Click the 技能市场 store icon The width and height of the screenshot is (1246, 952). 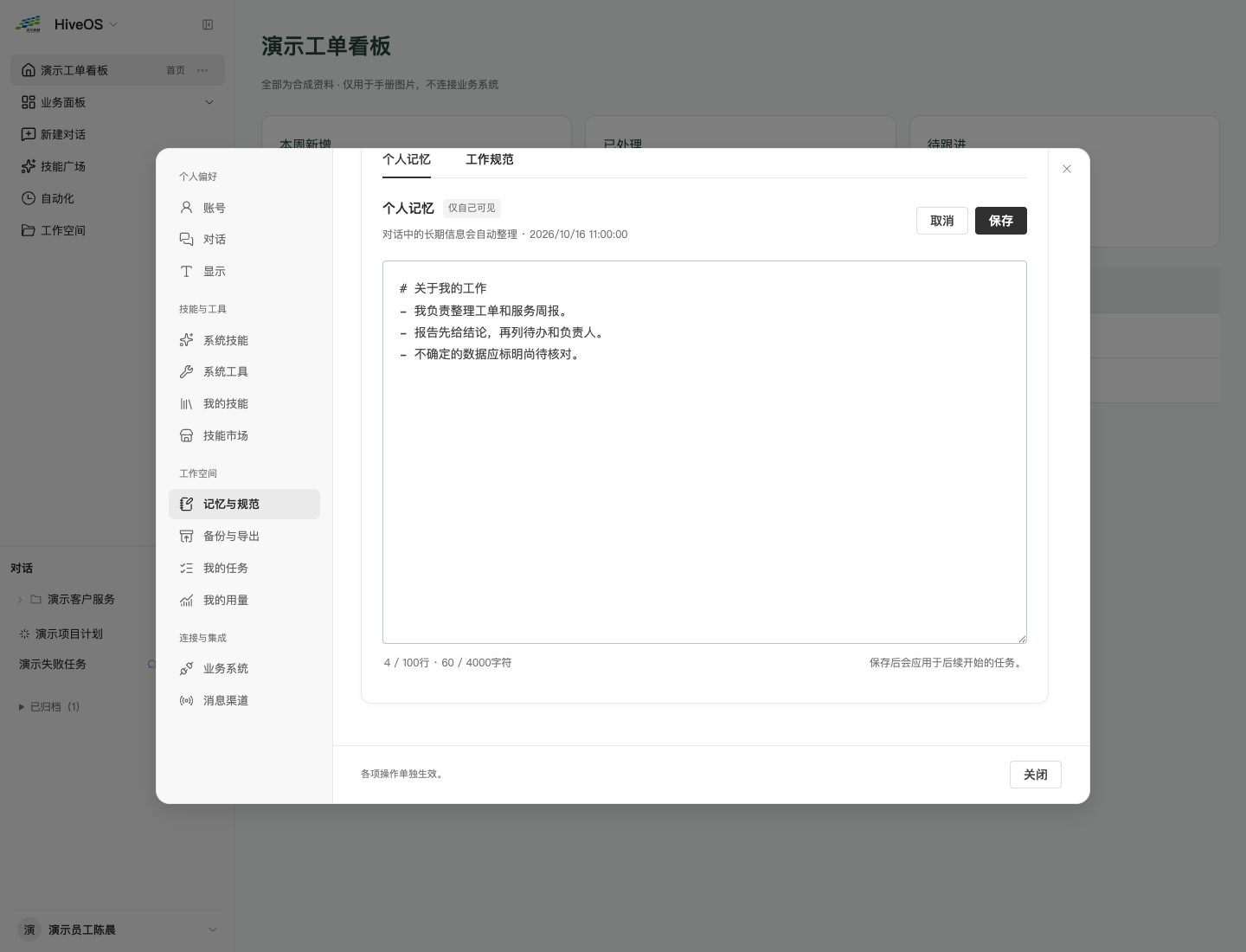point(186,436)
